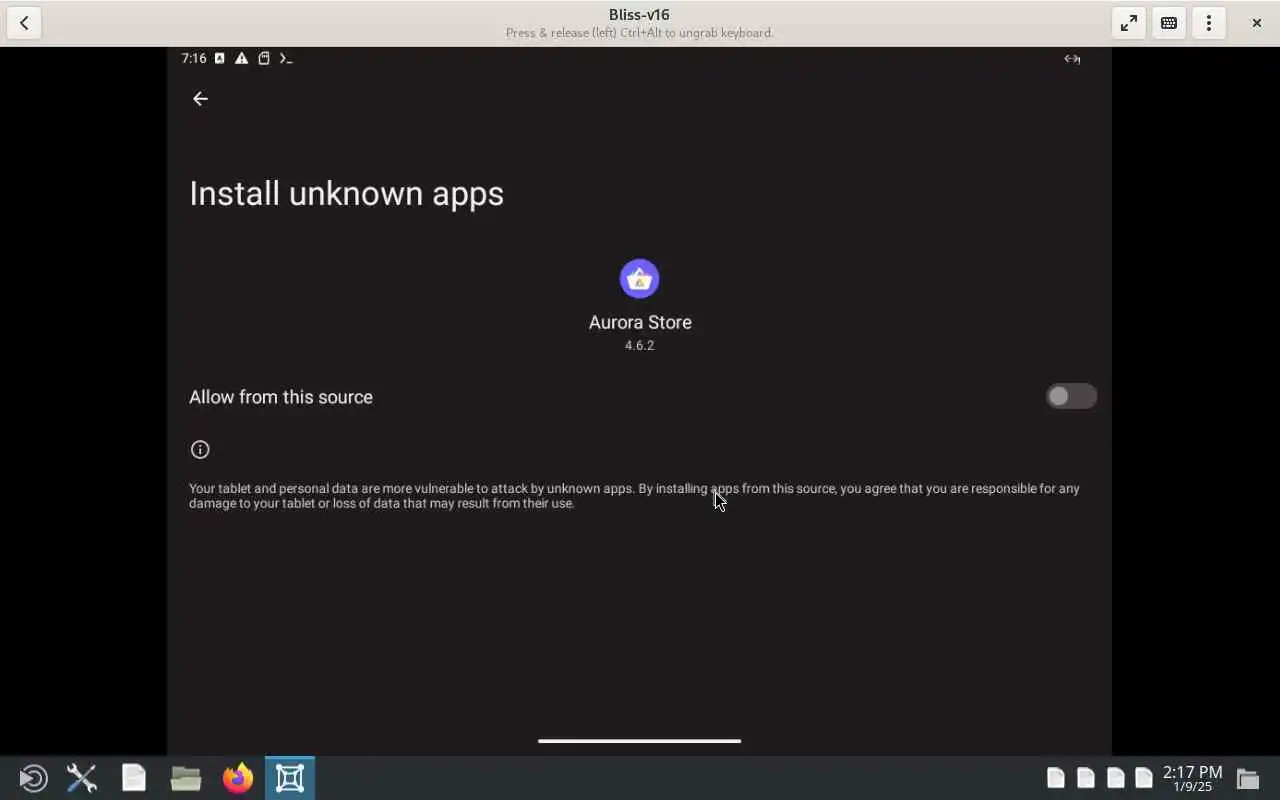Viewport: 1280px width, 800px height.
Task: Open the text document icon in taskbar
Action: pos(134,778)
